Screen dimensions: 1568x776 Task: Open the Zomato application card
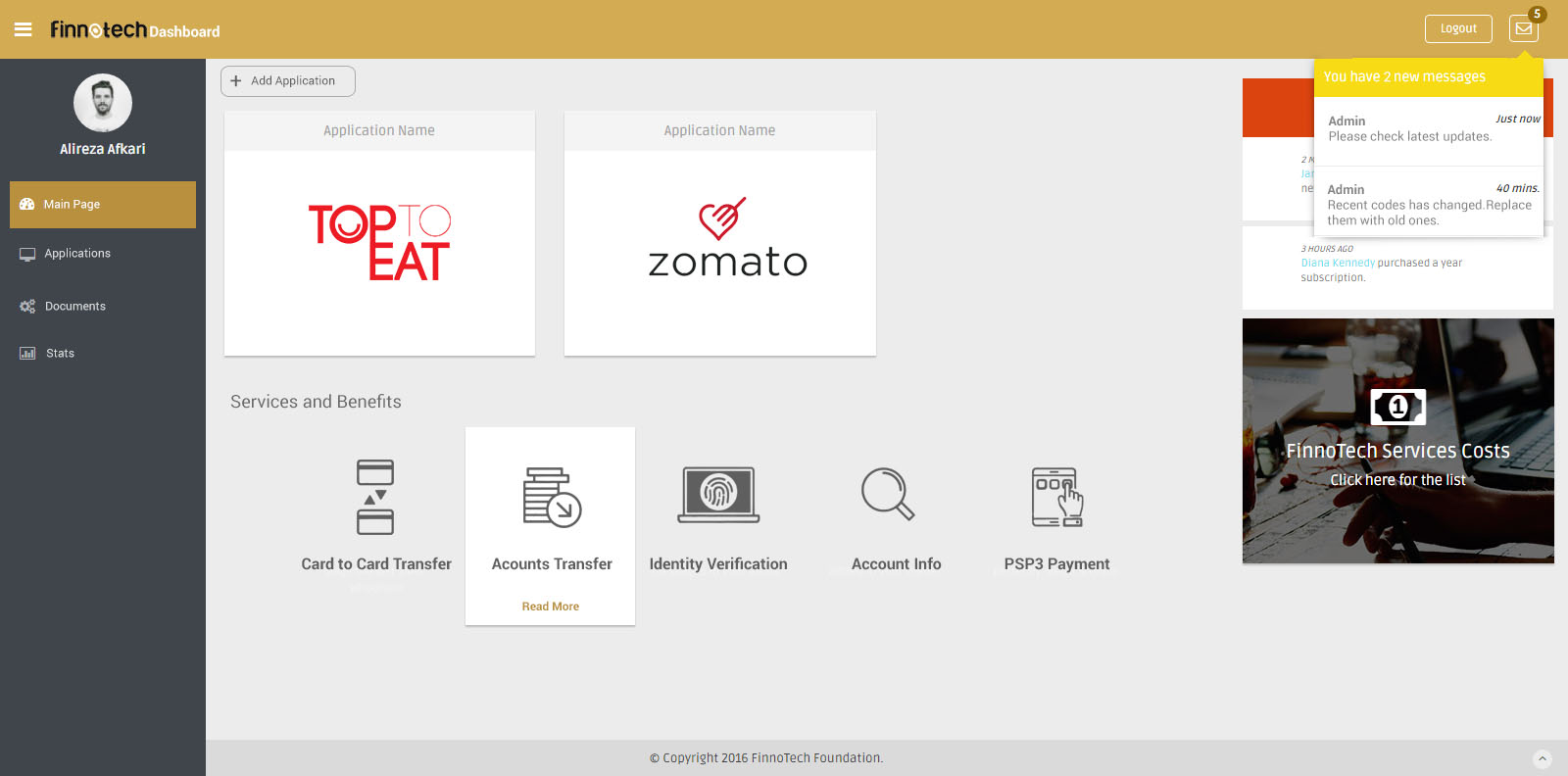click(x=720, y=233)
